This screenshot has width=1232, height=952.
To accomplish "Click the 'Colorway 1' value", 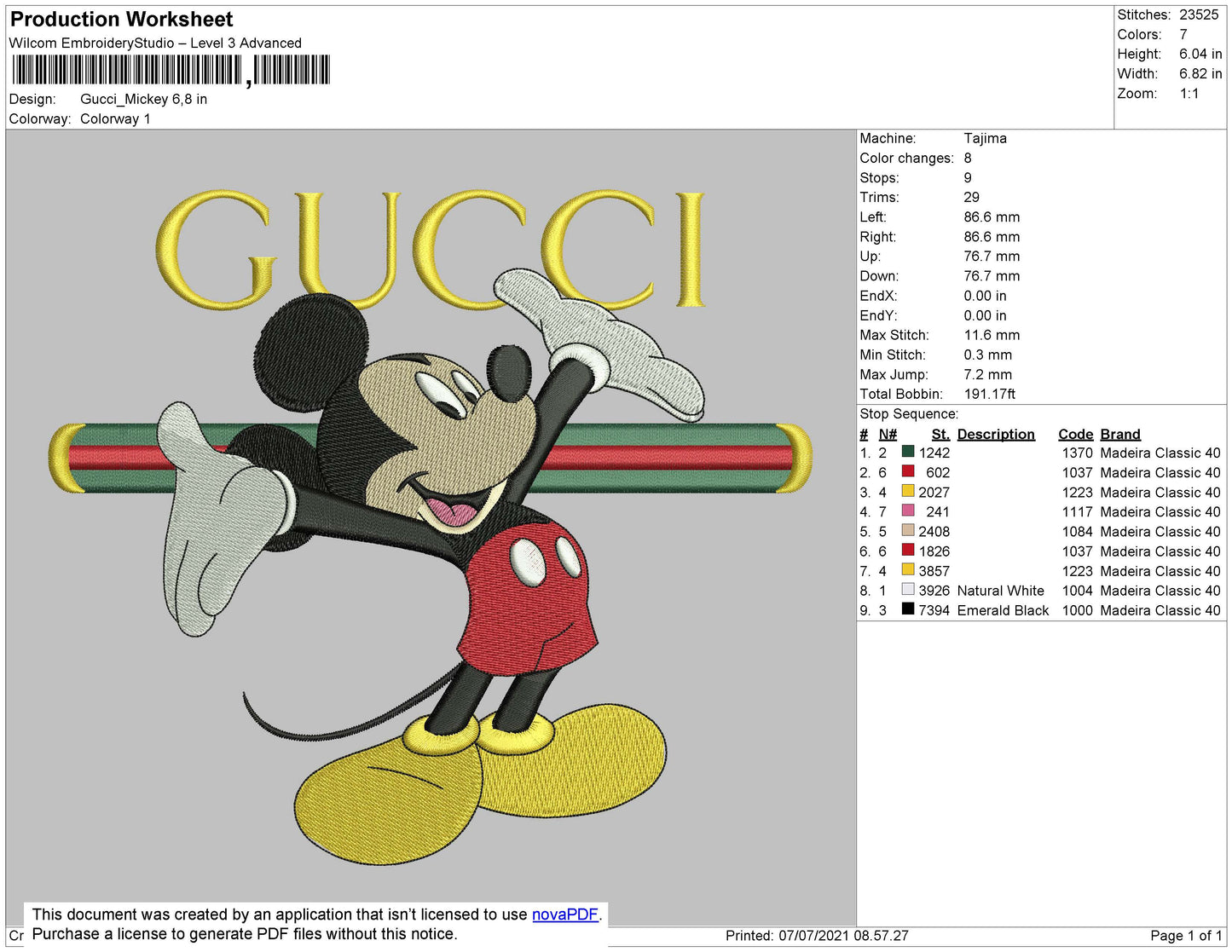I will pyautogui.click(x=115, y=118).
